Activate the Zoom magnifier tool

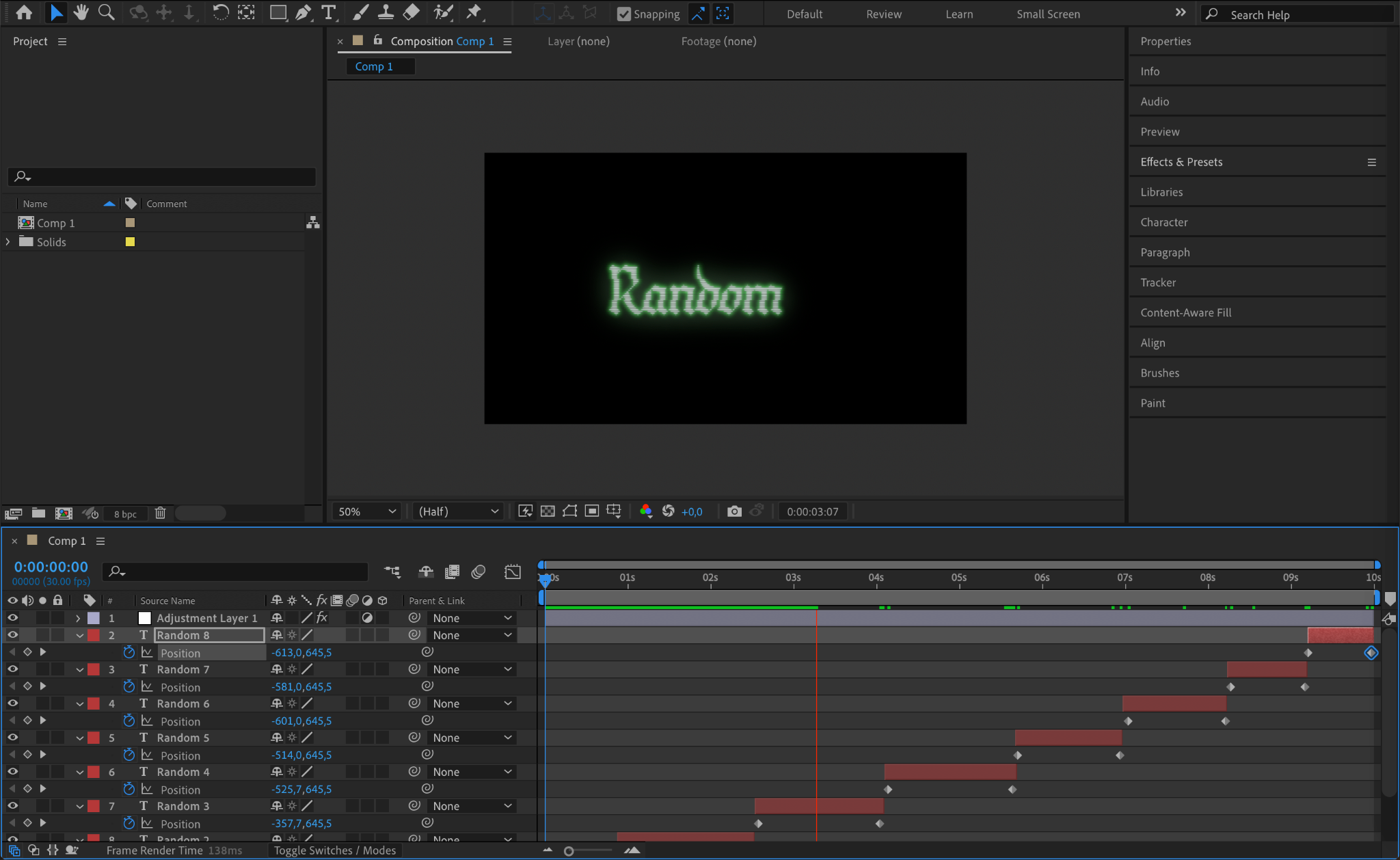(x=106, y=12)
